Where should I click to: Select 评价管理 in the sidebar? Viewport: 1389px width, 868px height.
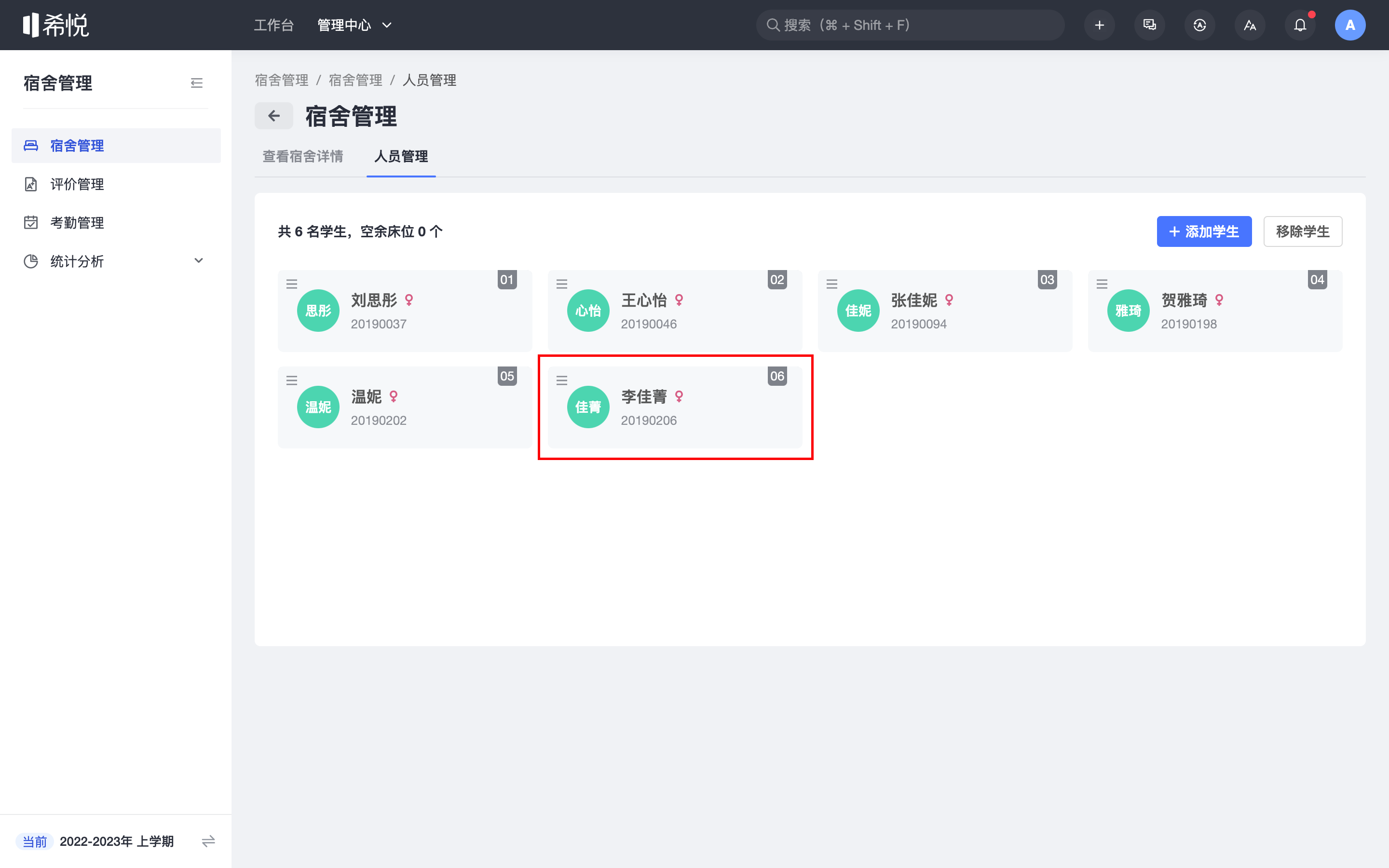coord(116,184)
